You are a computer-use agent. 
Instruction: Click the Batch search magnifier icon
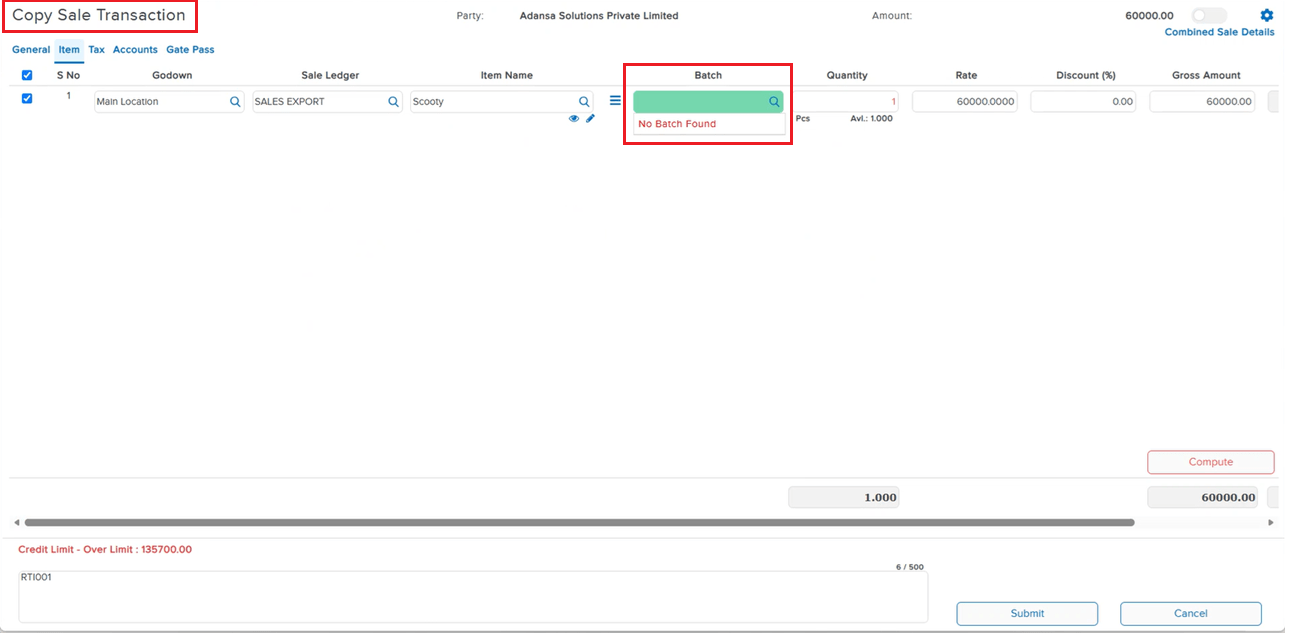click(774, 101)
